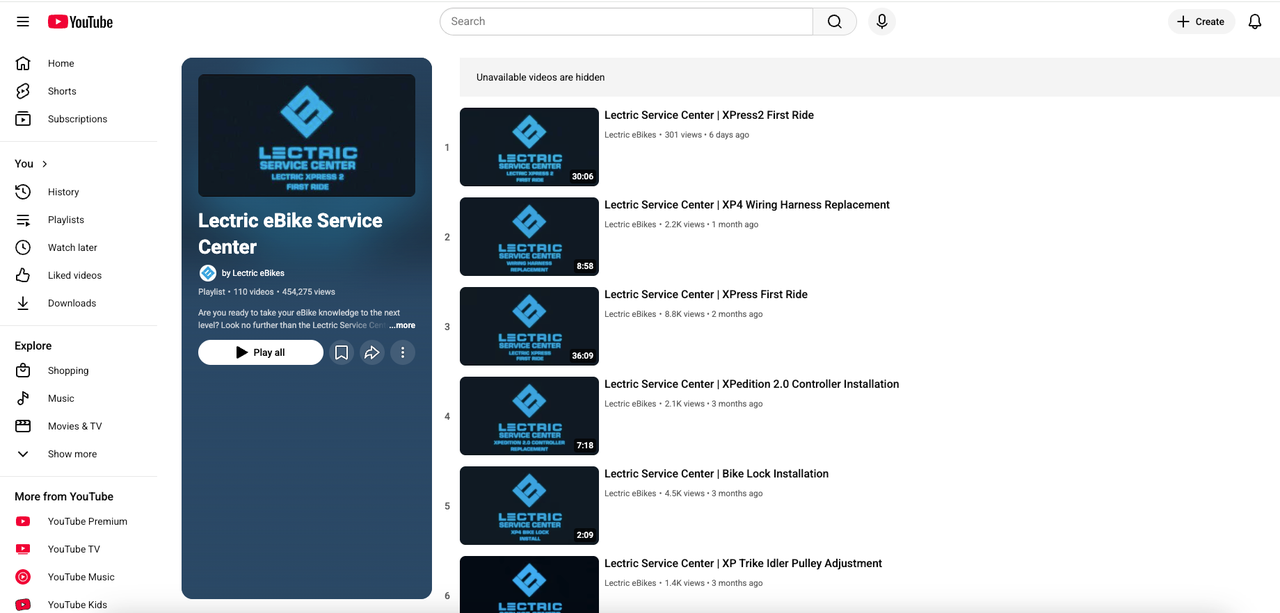The height and width of the screenshot is (613, 1280).
Task: Expand the You section
Action: (x=32, y=163)
